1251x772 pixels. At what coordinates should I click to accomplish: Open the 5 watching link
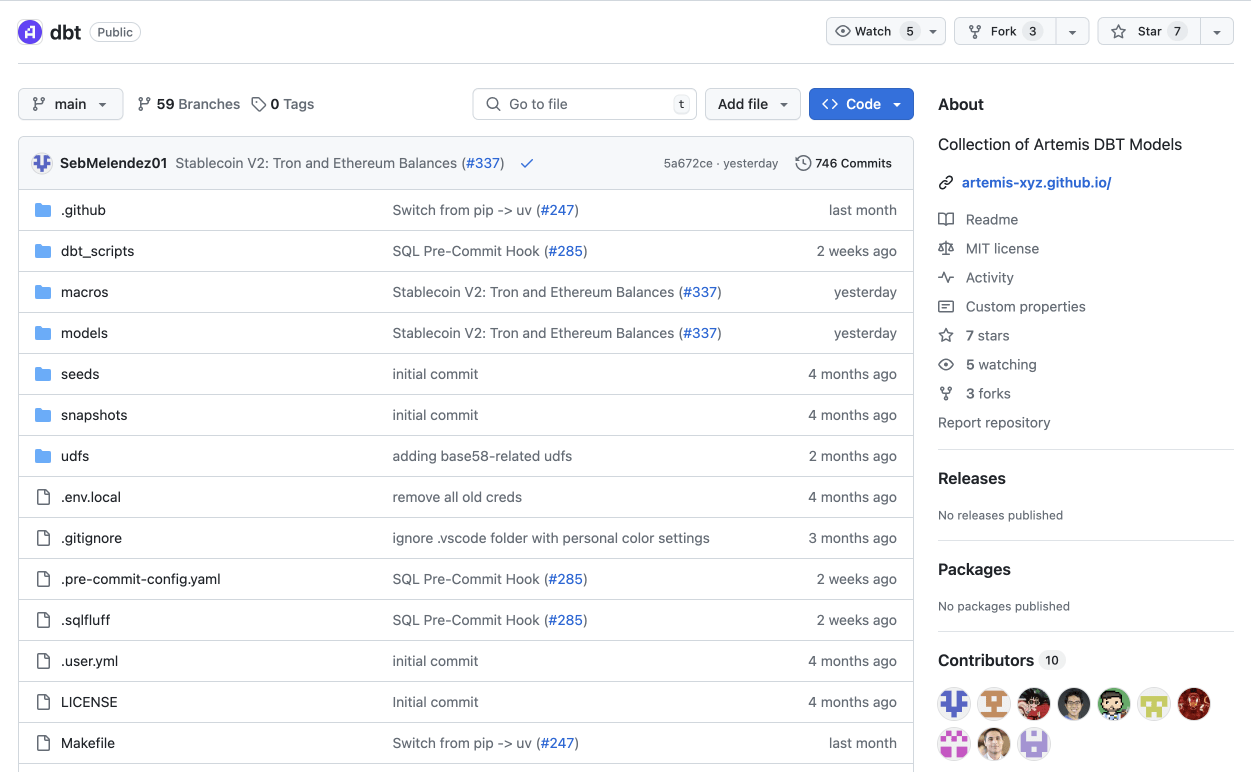click(x=1001, y=364)
